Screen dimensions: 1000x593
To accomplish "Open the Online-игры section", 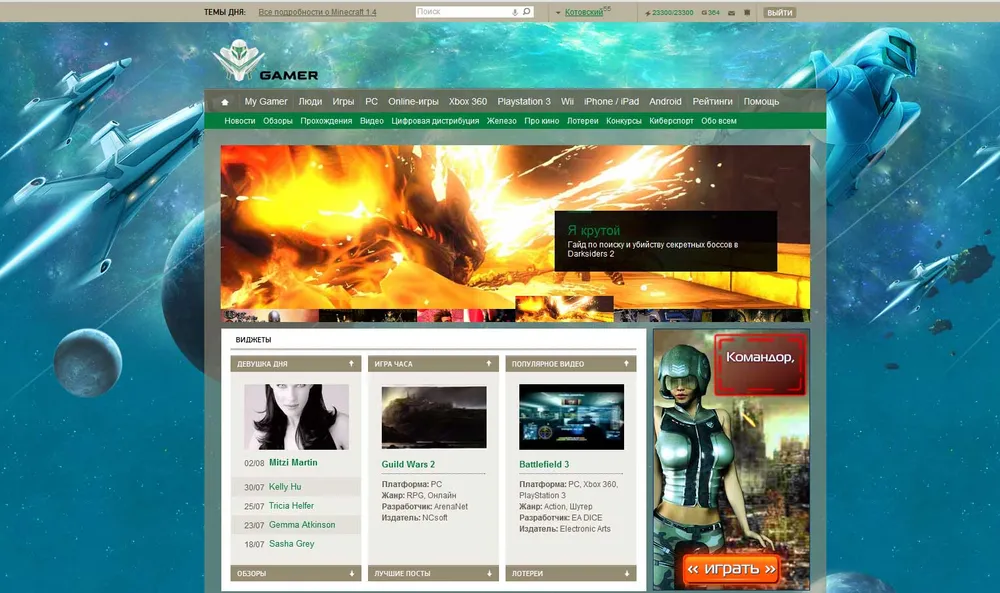I will click(413, 101).
